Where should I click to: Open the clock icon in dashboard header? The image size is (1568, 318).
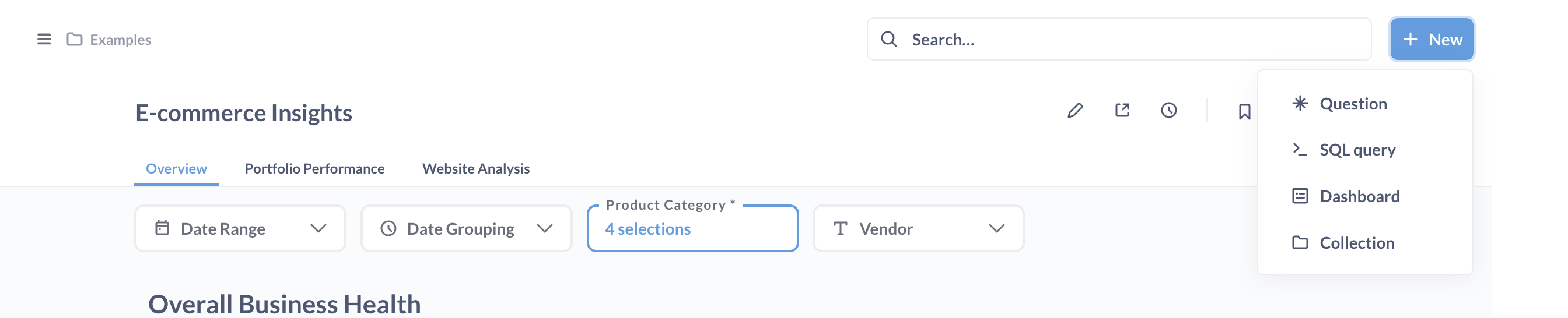click(x=1168, y=111)
